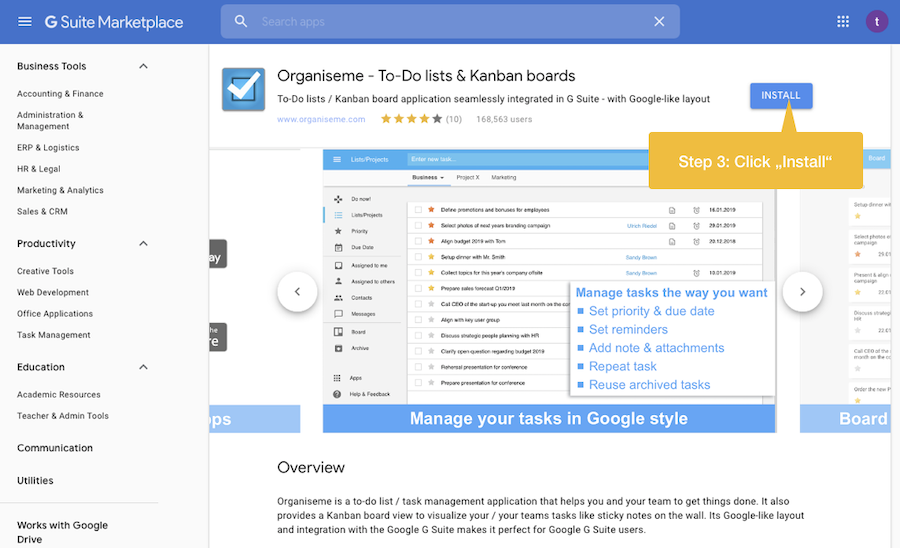This screenshot has width=900, height=548.
Task: Collapse the Business Tools category
Action: coord(143,66)
